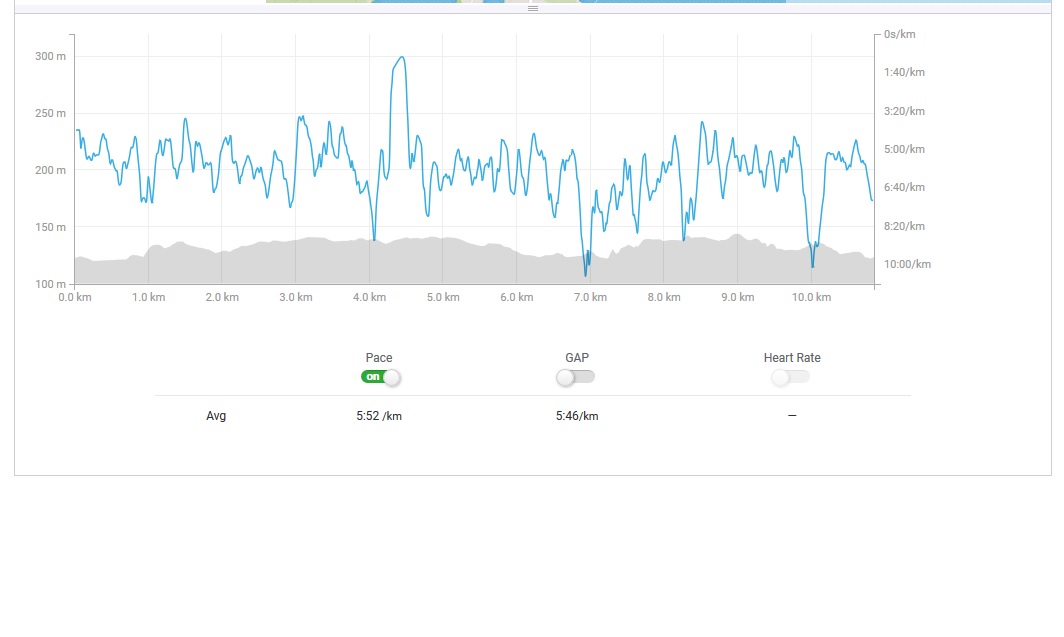This screenshot has height=637, width=1064.
Task: Click the Avg row label
Action: 216,416
